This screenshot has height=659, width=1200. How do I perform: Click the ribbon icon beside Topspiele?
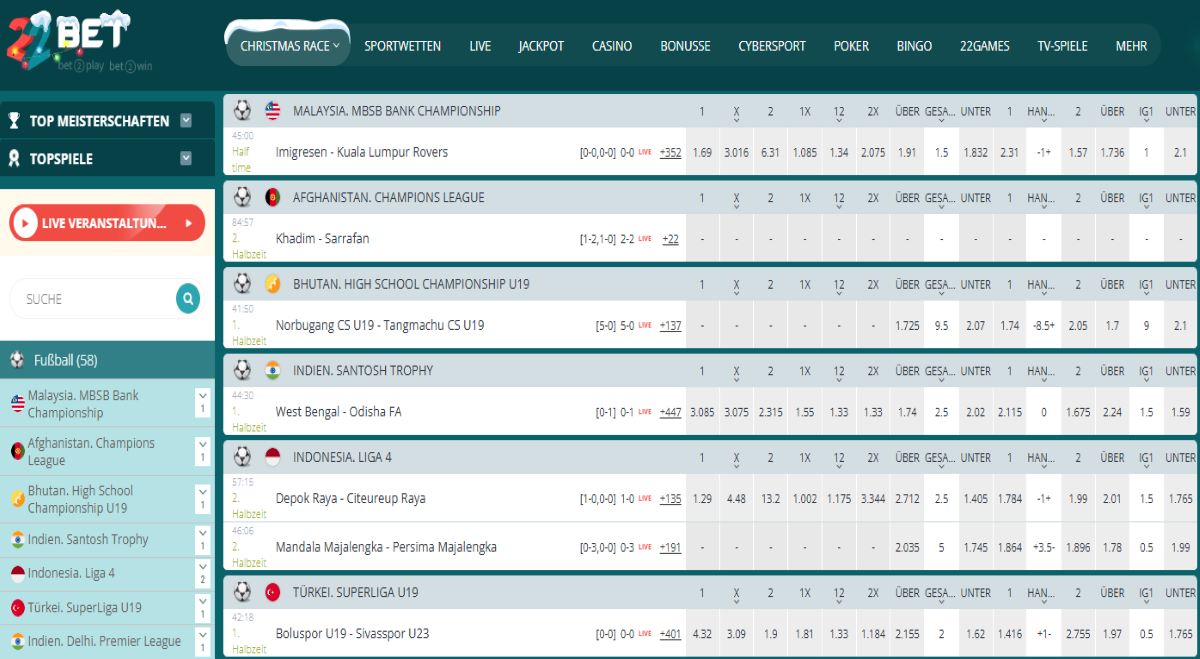(14, 158)
